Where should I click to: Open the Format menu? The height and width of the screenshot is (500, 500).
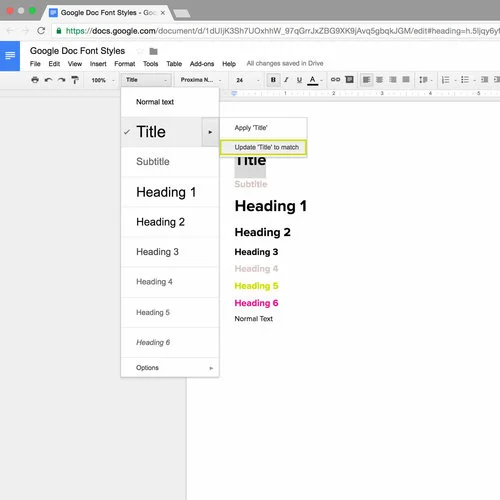tap(125, 64)
